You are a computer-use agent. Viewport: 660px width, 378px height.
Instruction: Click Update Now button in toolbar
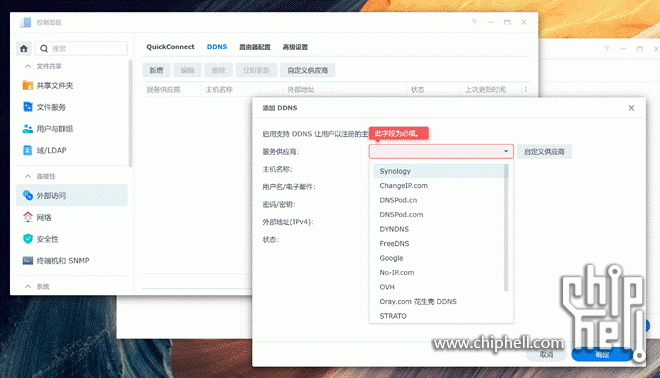coord(256,70)
